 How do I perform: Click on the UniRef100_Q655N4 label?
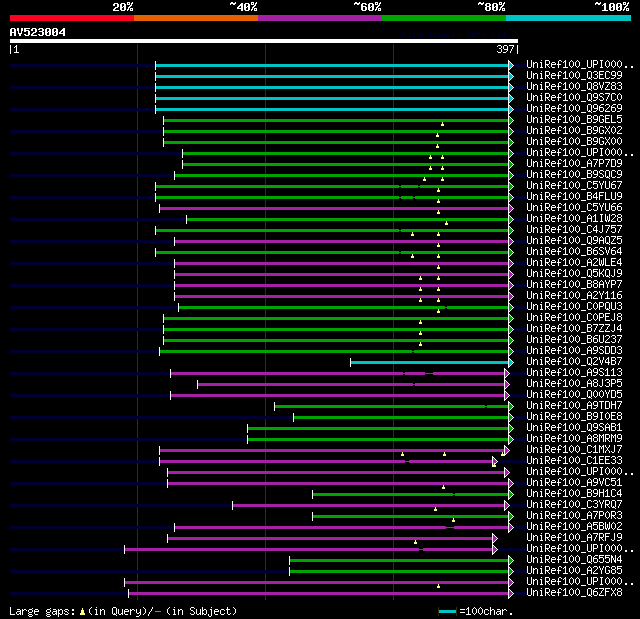click(574, 560)
